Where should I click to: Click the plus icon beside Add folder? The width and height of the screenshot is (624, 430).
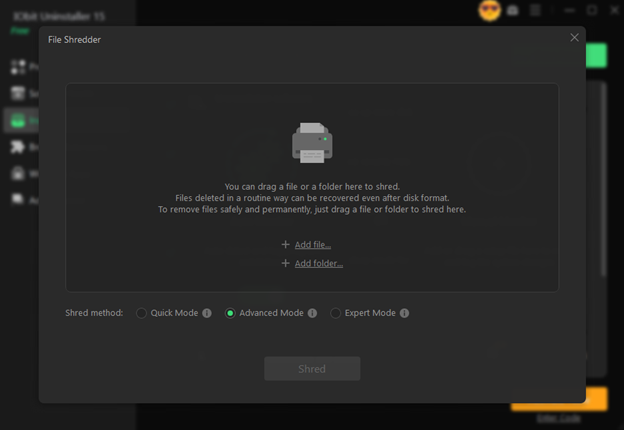pos(286,264)
